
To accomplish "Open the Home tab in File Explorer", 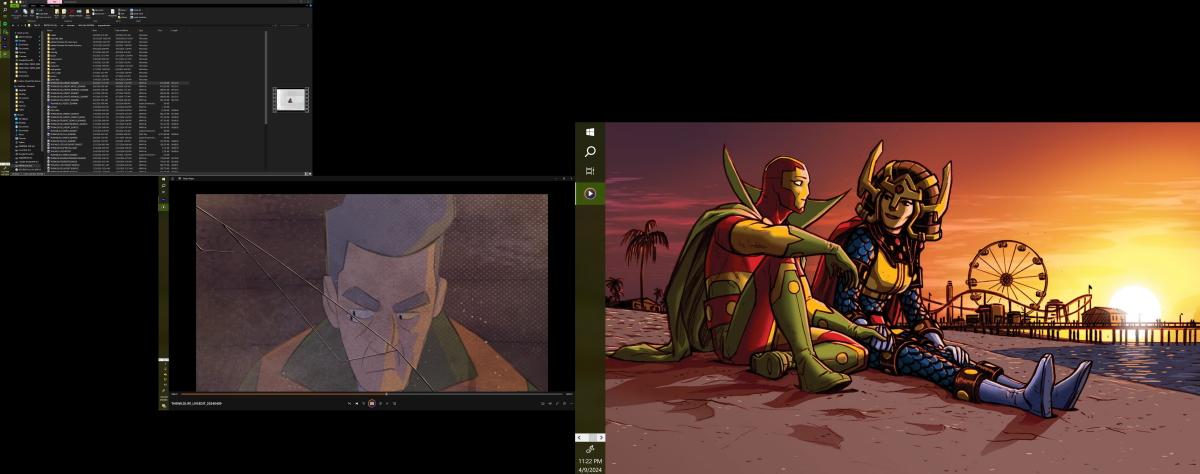I will pos(24,6).
